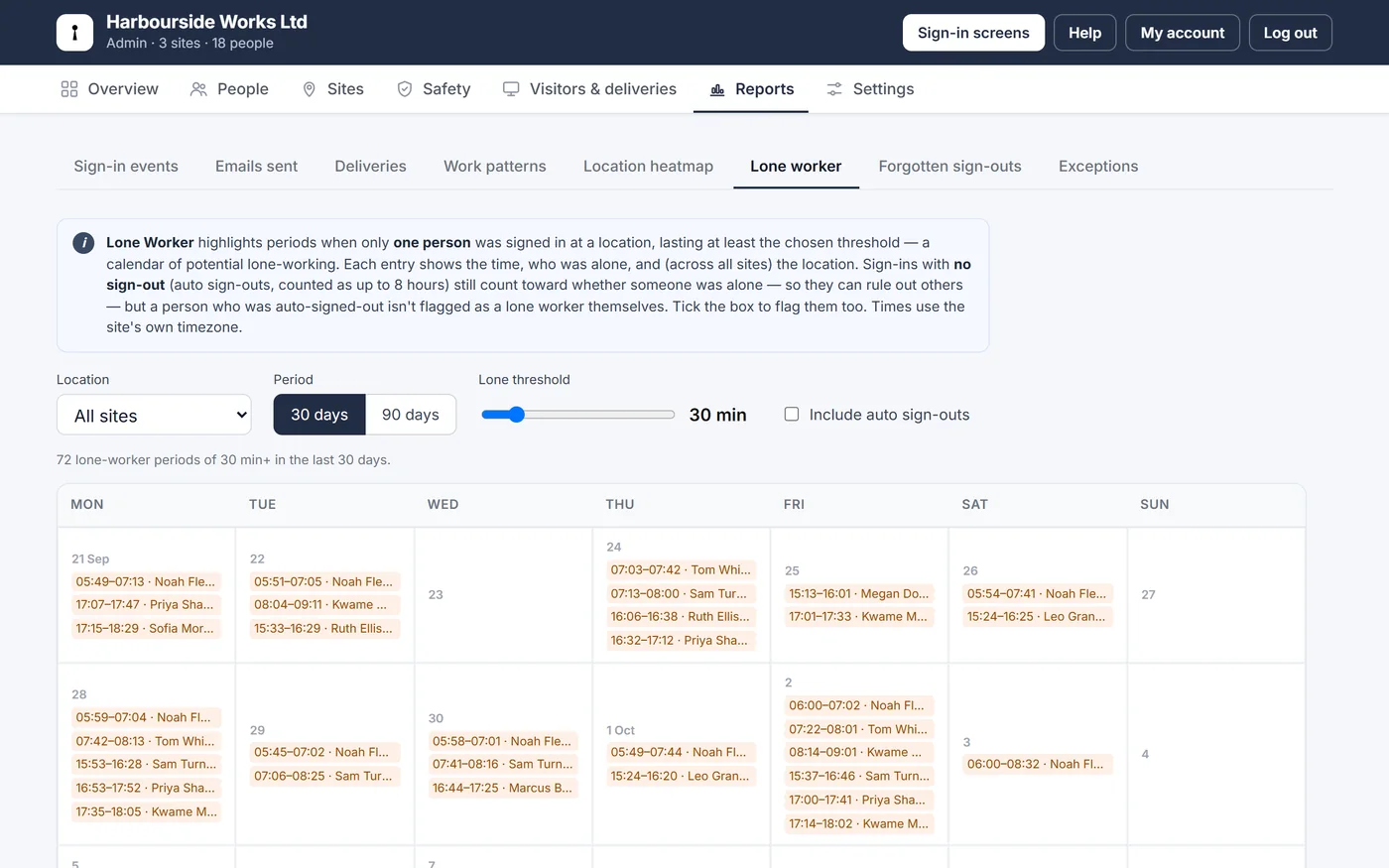Select the 90 days period option
The image size is (1389, 868).
tap(411, 415)
